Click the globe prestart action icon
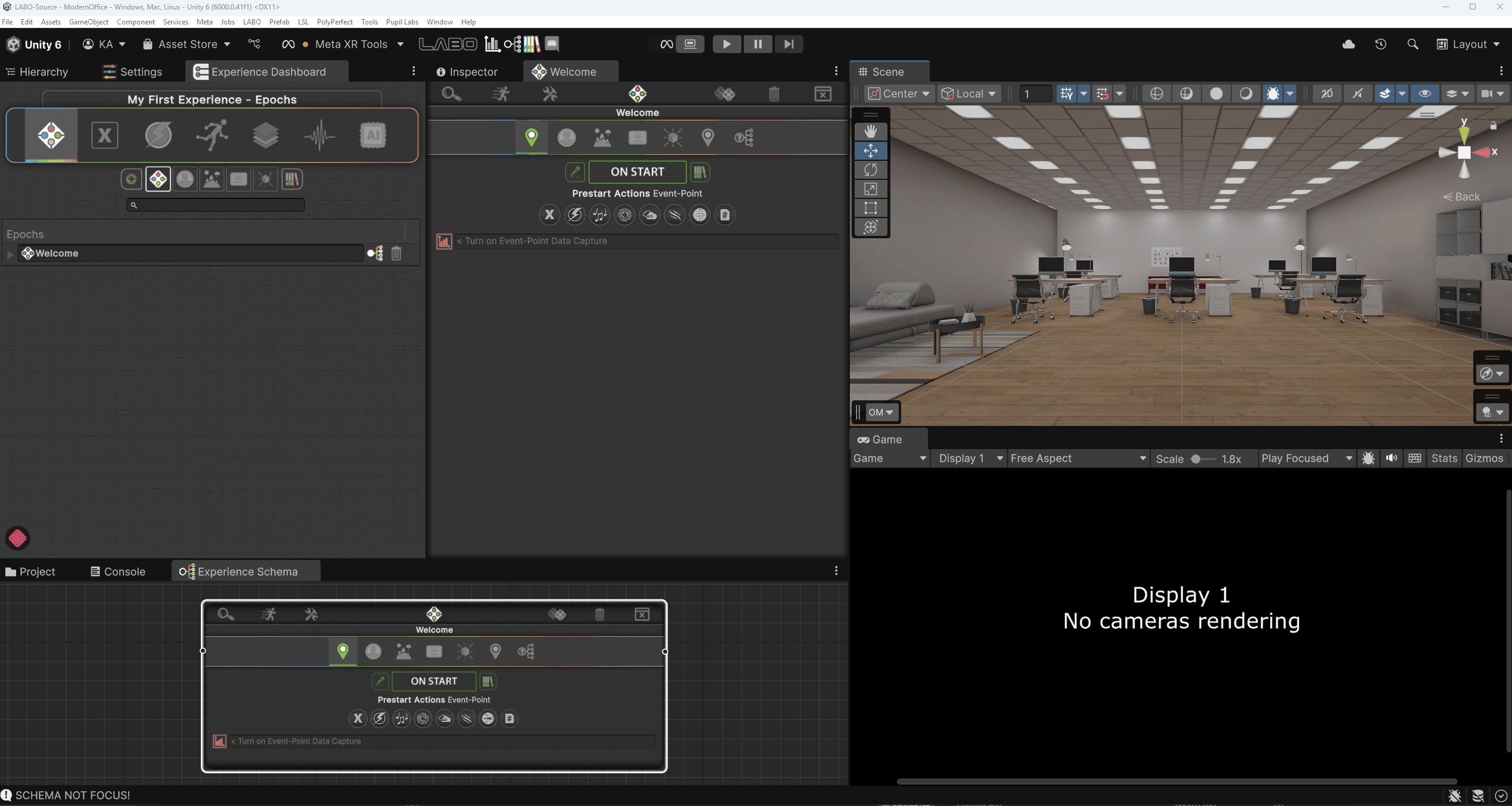This screenshot has height=806, width=1512. point(700,215)
